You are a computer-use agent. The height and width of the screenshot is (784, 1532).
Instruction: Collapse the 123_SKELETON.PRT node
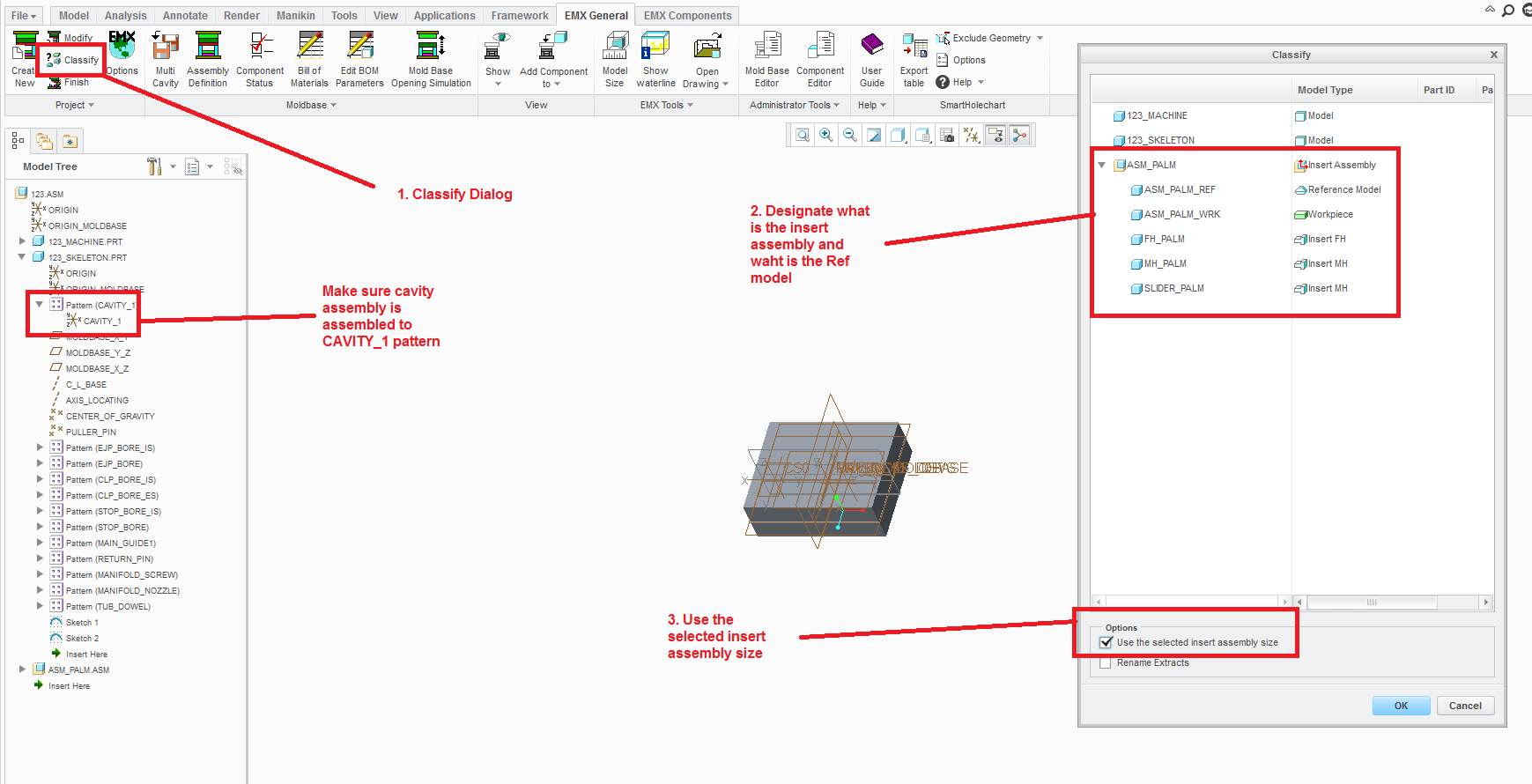pyautogui.click(x=22, y=257)
